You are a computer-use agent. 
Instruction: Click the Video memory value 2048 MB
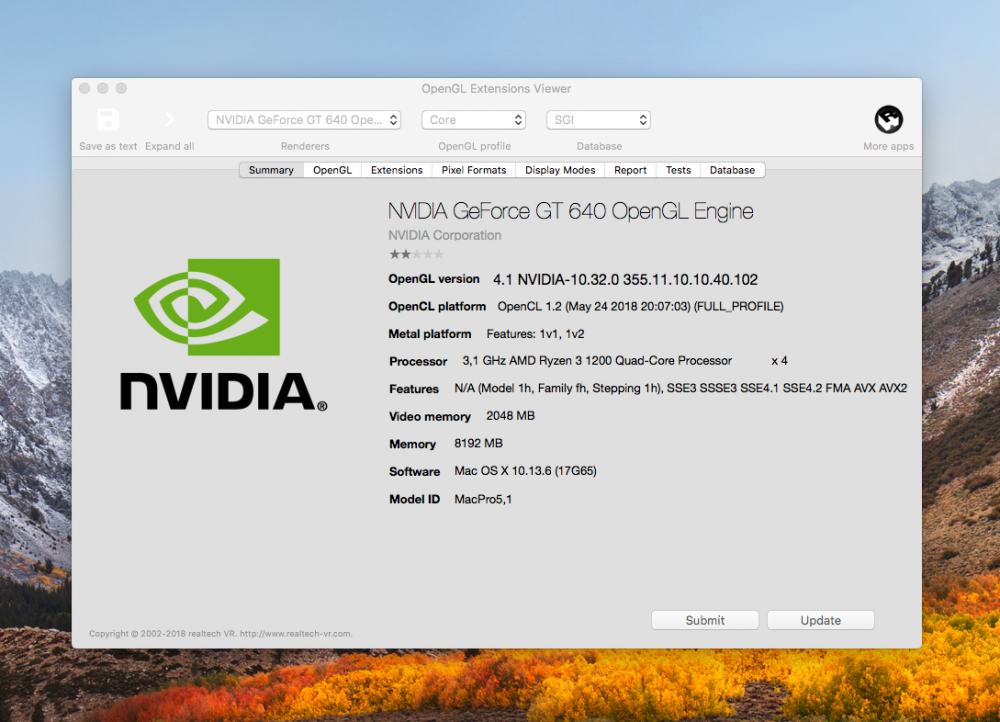(510, 416)
